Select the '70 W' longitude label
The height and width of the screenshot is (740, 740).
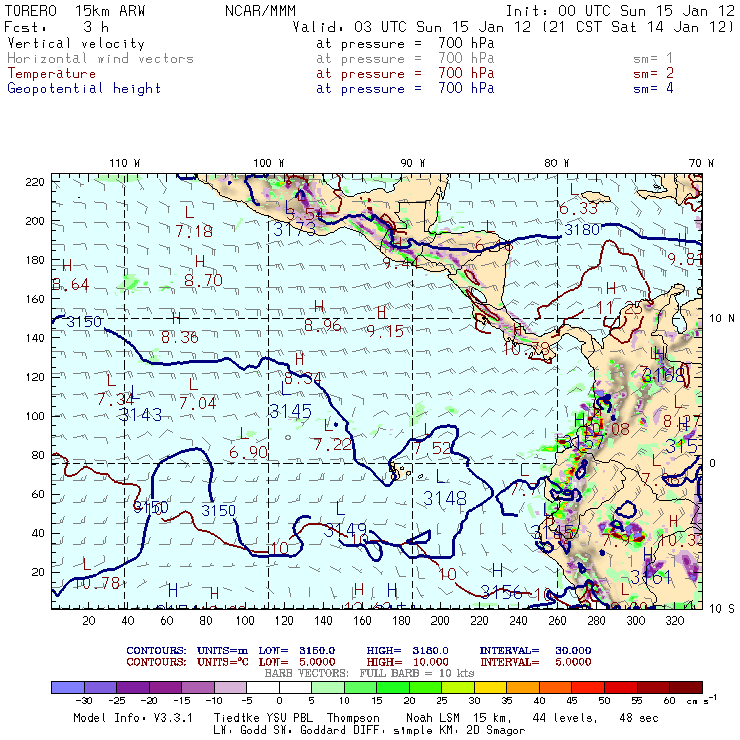pos(701,163)
